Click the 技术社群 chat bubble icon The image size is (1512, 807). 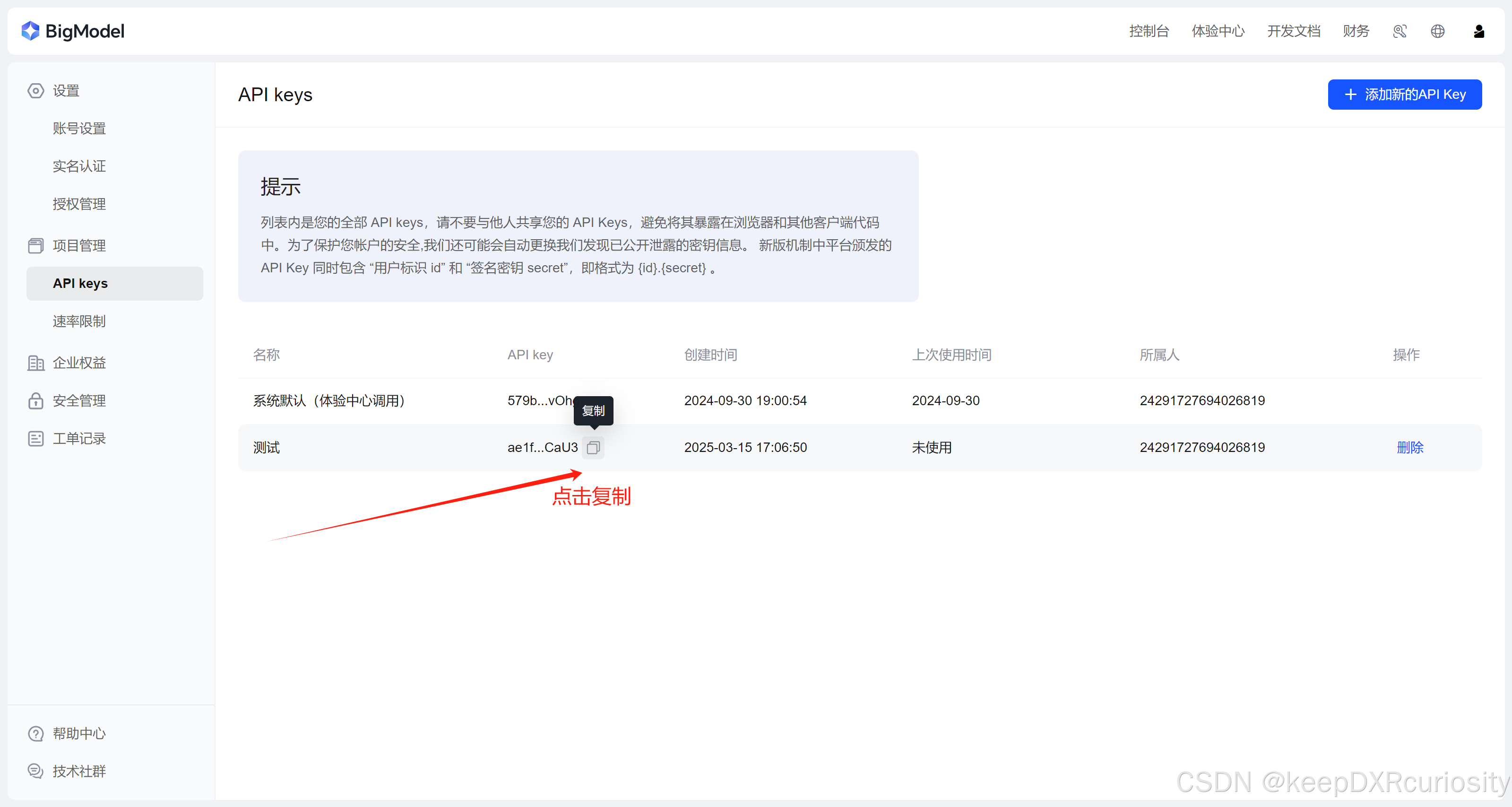coord(36,771)
